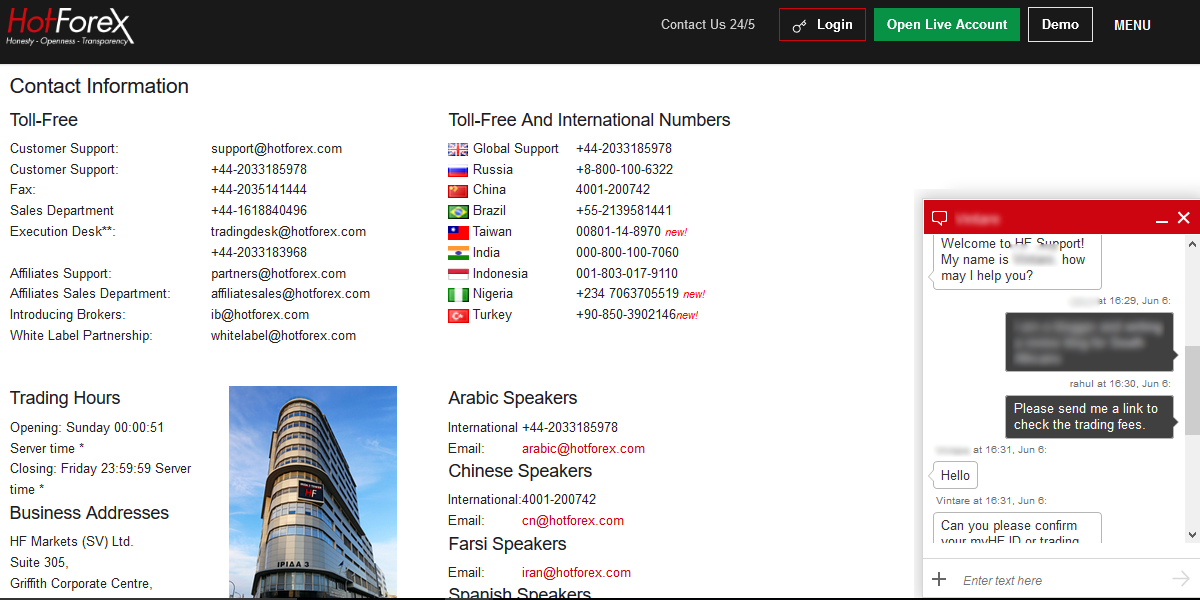Open the Login page
This screenshot has width=1200, height=600.
pos(822,25)
